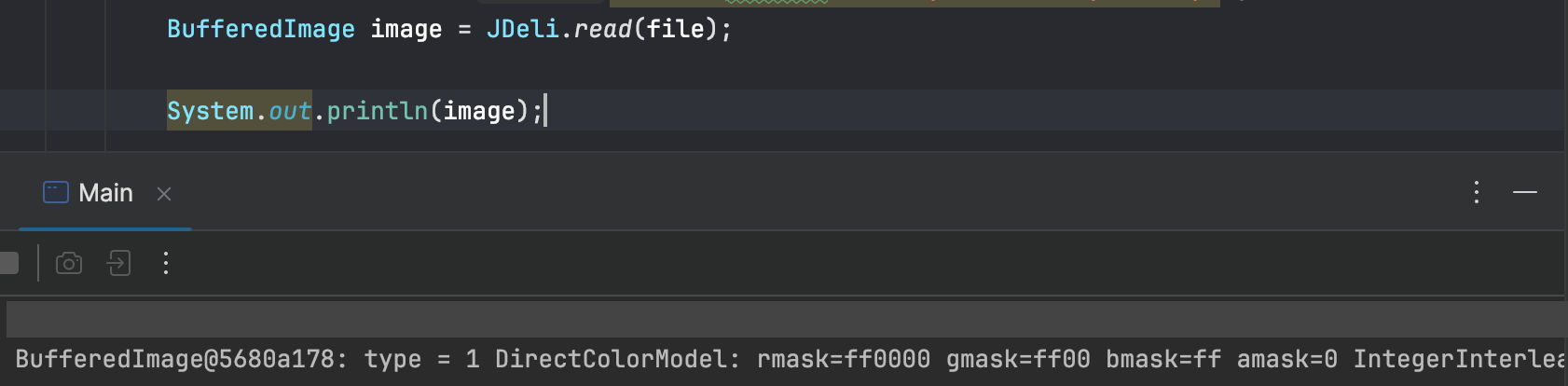Click the read method call

coord(602,30)
